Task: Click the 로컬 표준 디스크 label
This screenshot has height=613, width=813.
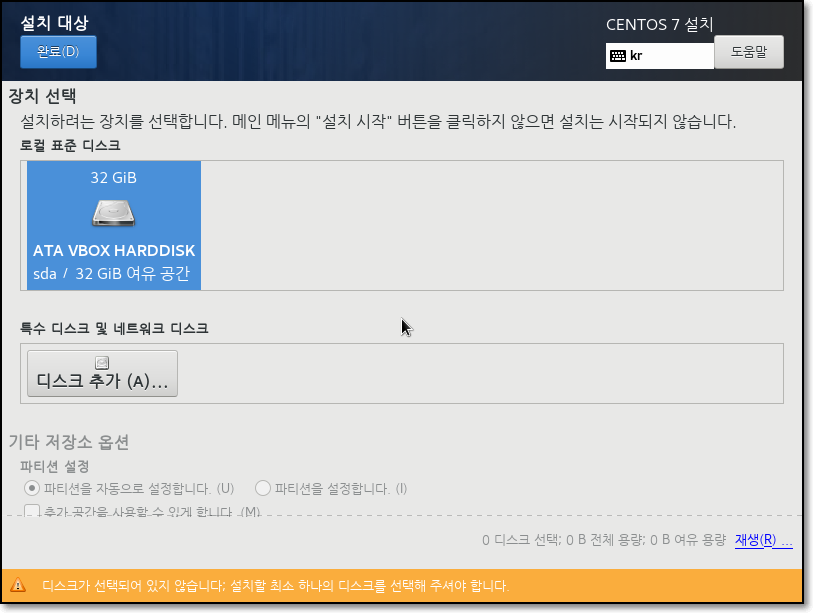Action: pyautogui.click(x=70, y=145)
